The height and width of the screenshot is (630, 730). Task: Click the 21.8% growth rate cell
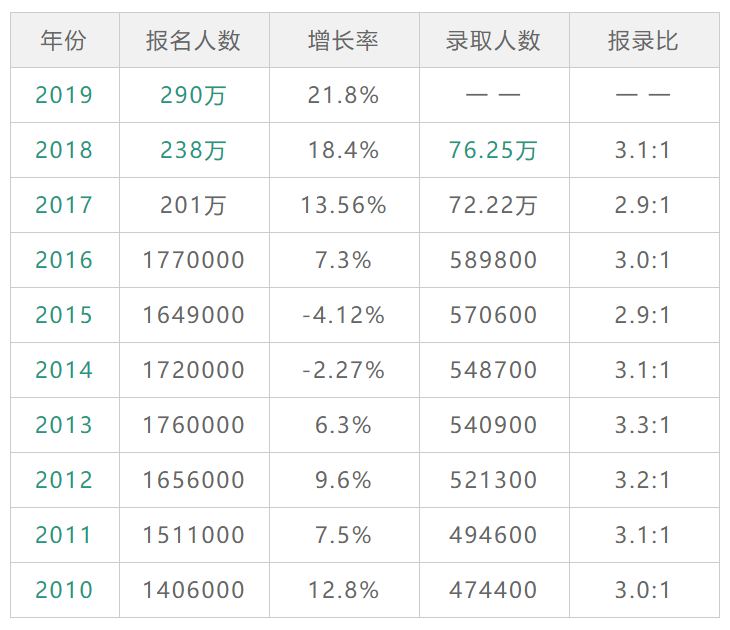[344, 95]
